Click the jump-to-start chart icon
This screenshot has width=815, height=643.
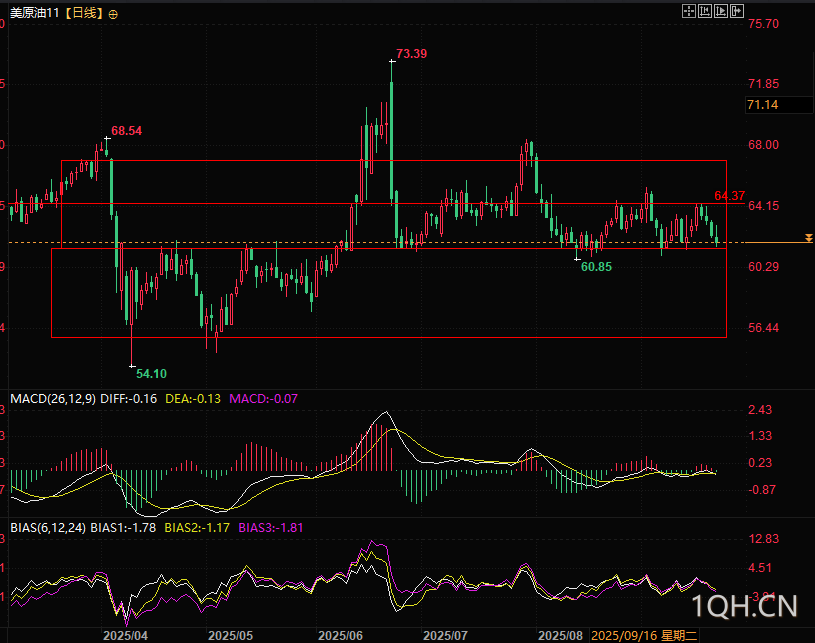point(704,12)
